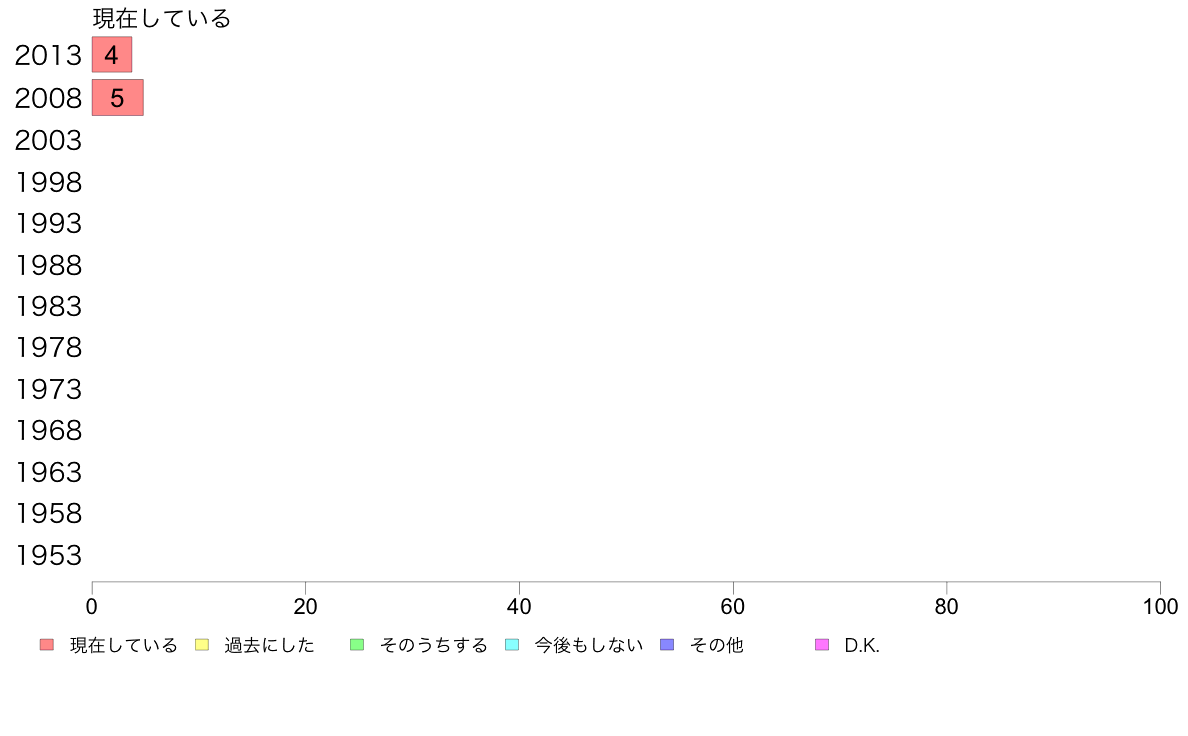
Task: Click the 2003 year label
Action: [48, 140]
